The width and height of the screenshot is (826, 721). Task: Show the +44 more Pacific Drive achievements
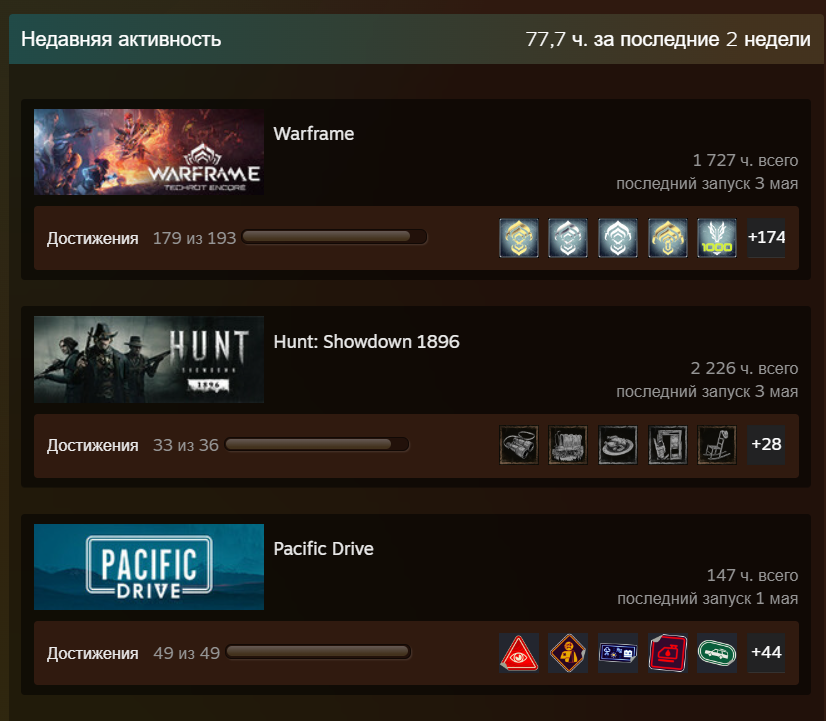tap(766, 653)
